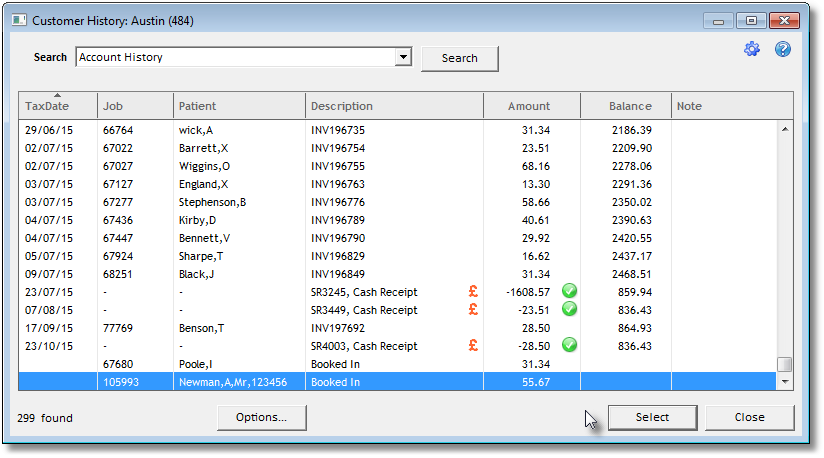Click green checkmark beside -28.50 amount

(569, 345)
